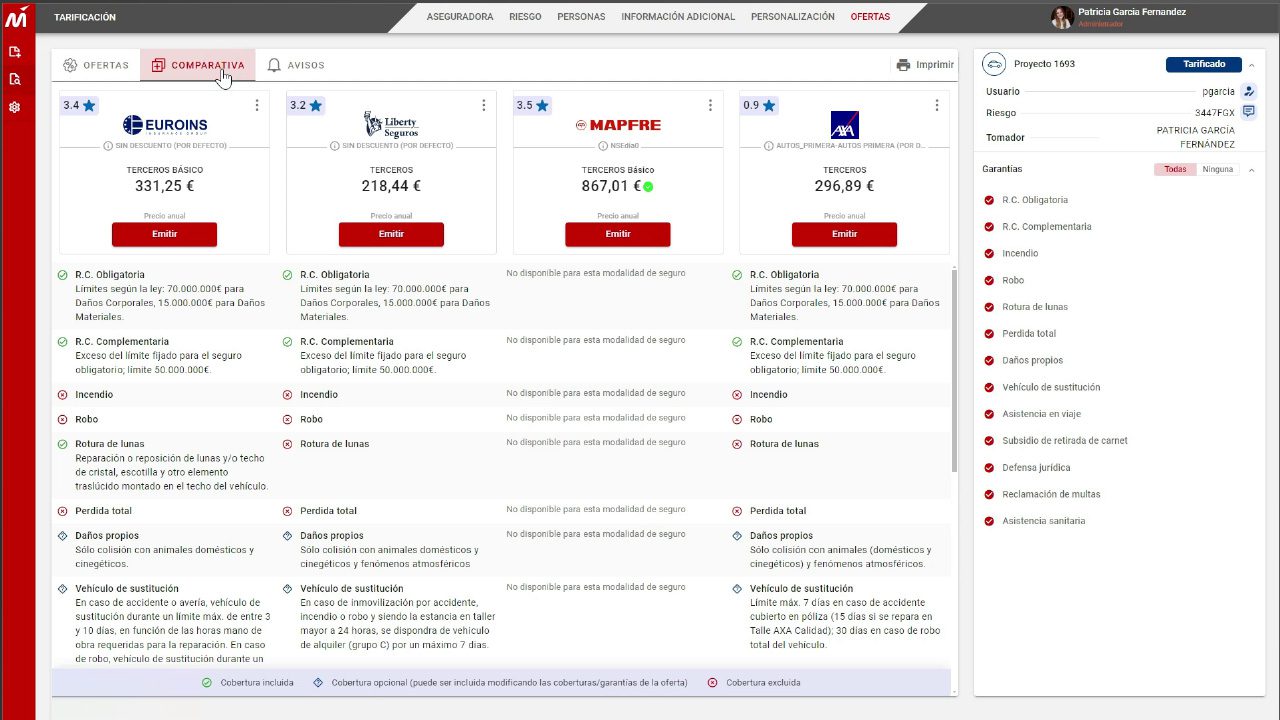This screenshot has width=1280, height=720.
Task: Click Patricia Garcia Fernandez user name
Action: click(1132, 12)
